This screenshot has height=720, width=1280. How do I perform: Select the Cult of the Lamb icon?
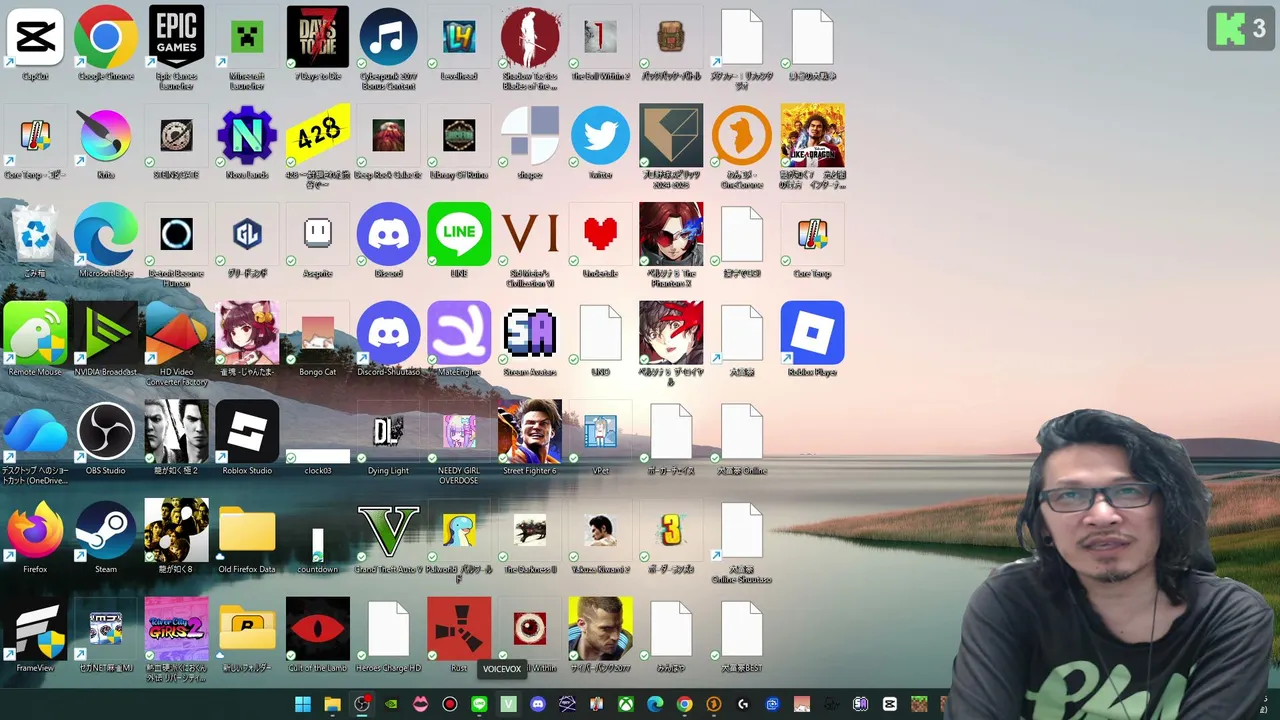pyautogui.click(x=318, y=629)
